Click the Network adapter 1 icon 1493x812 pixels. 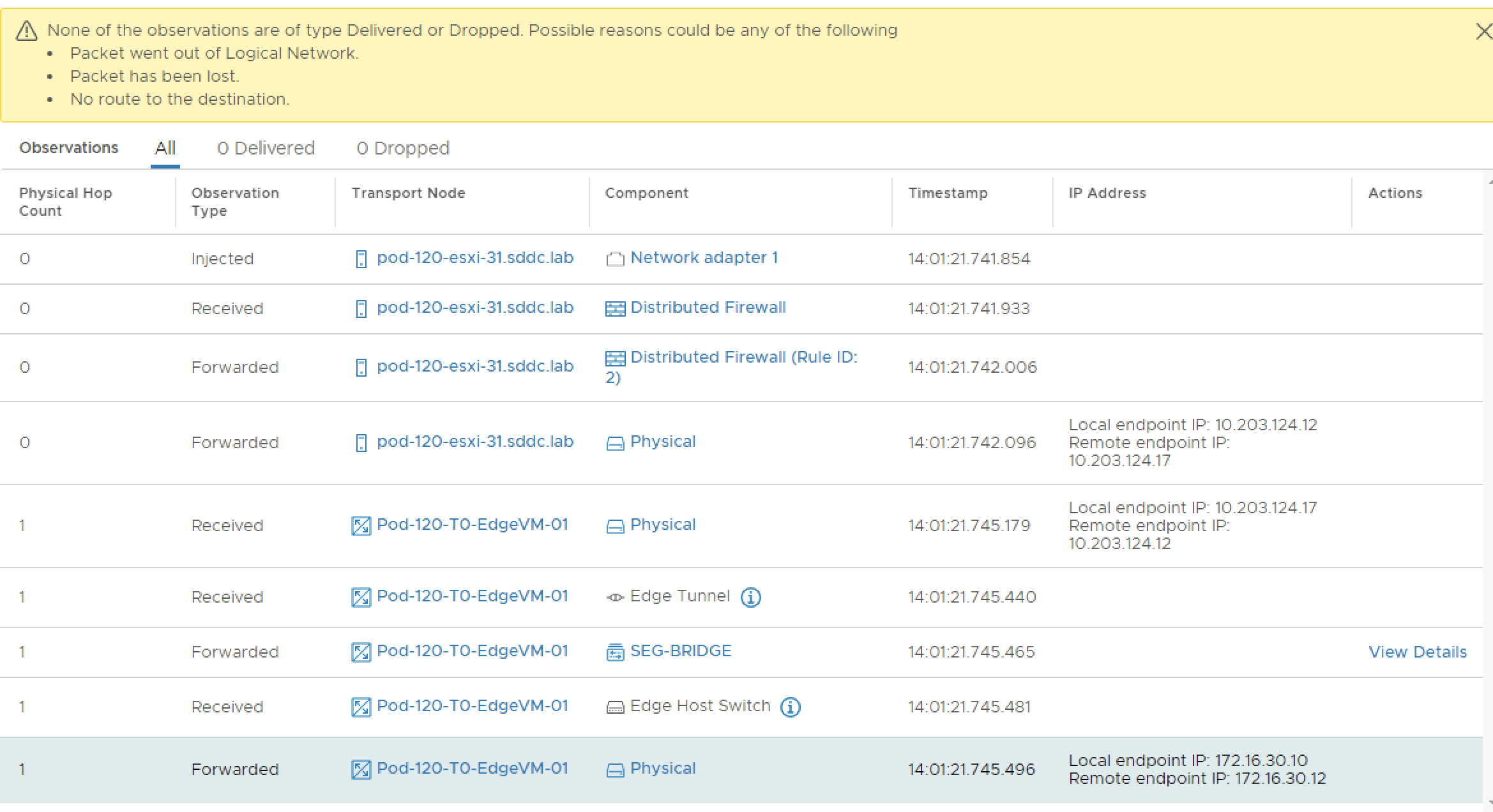tap(615, 259)
